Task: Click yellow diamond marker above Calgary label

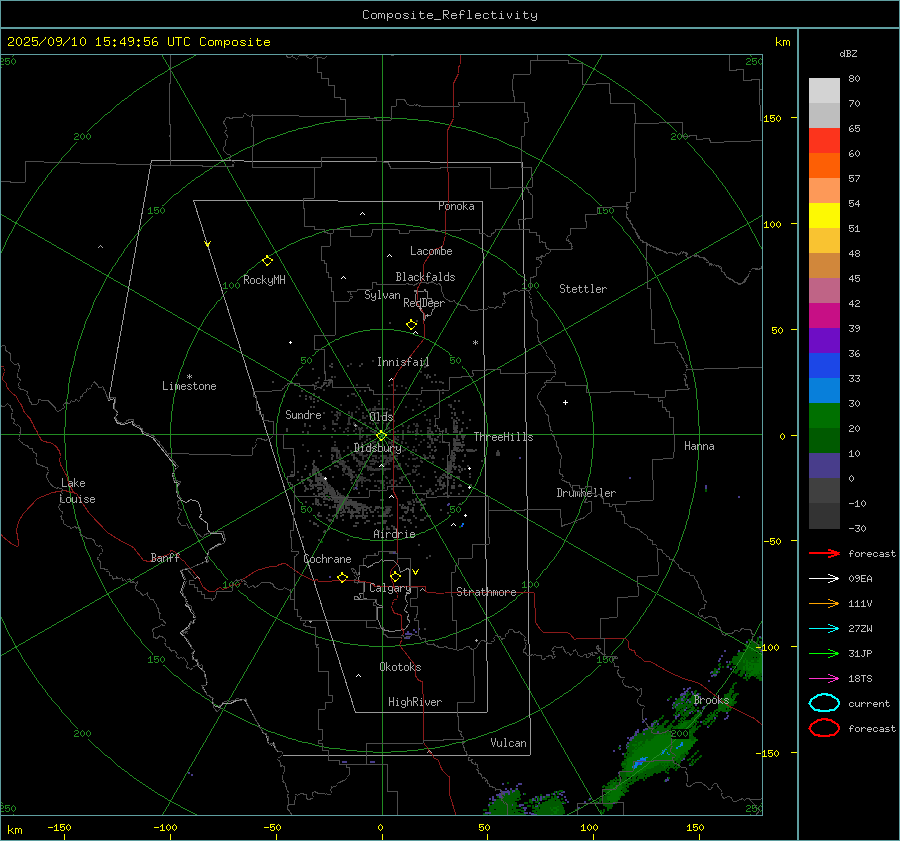Action: tap(395, 576)
